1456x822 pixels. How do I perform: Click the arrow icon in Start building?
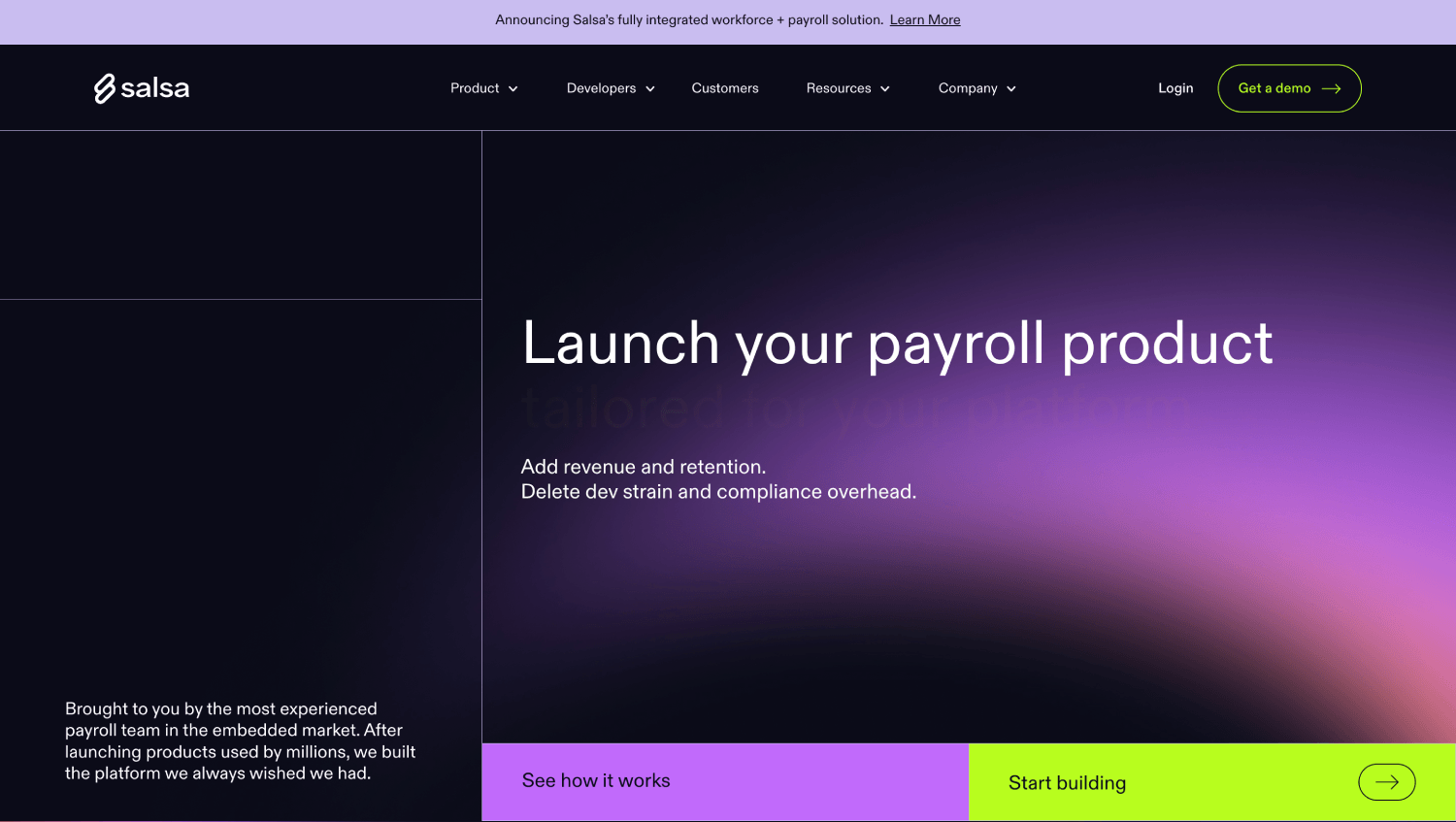[x=1387, y=782]
